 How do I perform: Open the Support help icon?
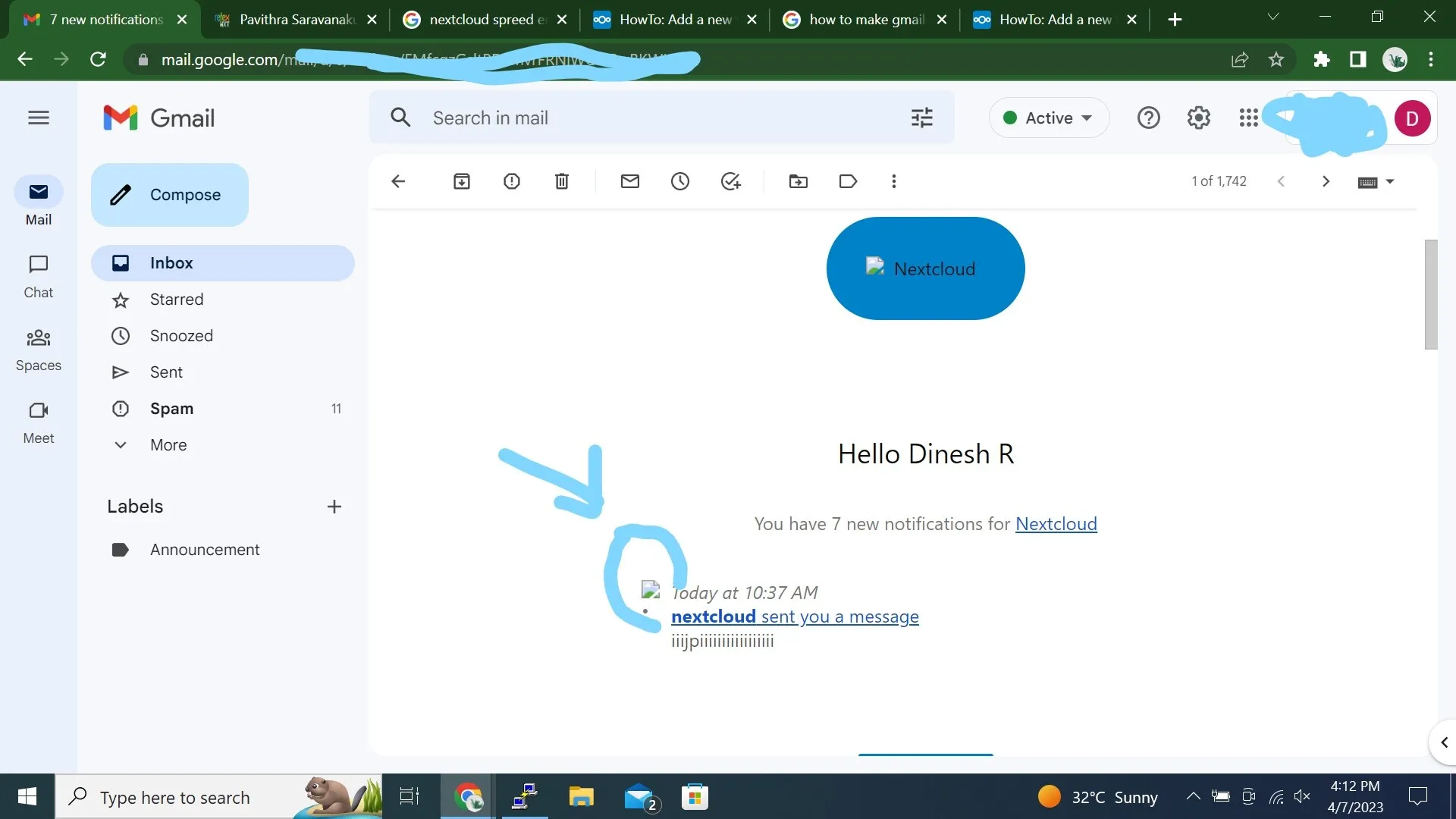click(1148, 118)
